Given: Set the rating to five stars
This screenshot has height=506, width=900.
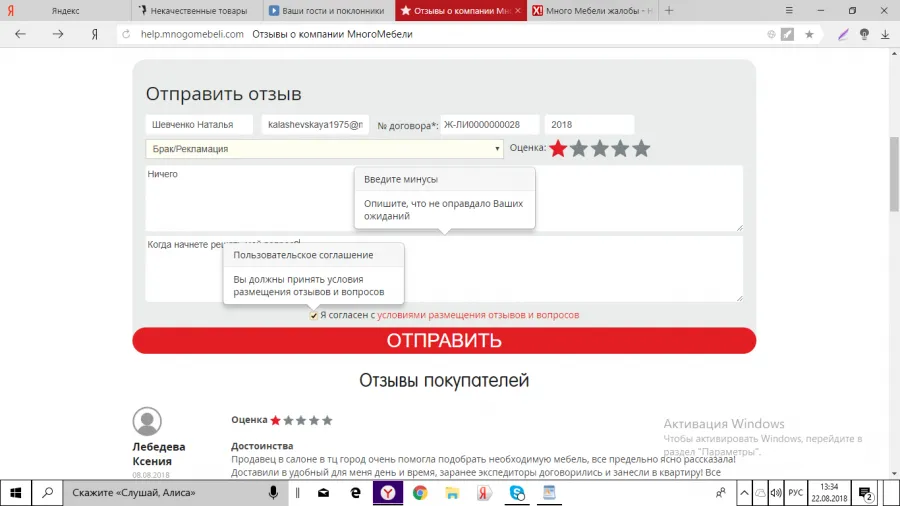Looking at the screenshot, I should tap(641, 149).
